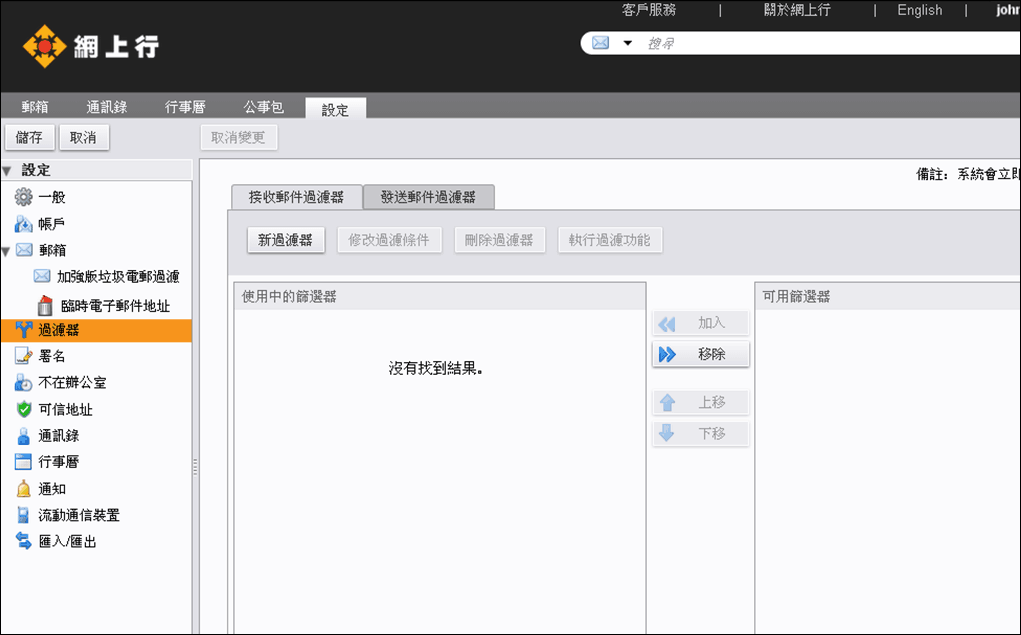This screenshot has height=635, width=1021.
Task: Select 可信地址 in settings tree
Action: pos(66,410)
